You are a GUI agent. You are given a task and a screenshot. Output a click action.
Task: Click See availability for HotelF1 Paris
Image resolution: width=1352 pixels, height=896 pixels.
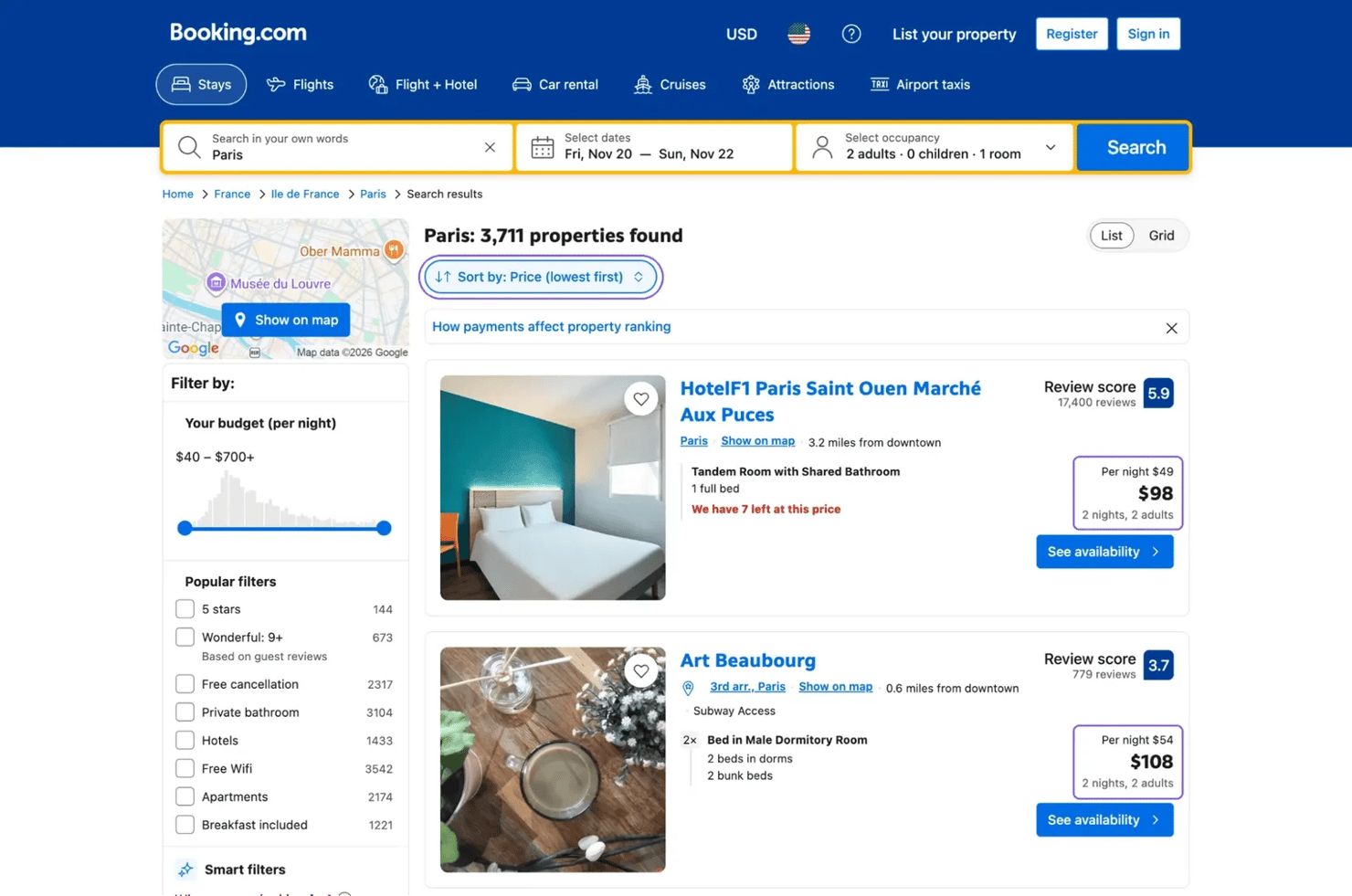pos(1104,552)
